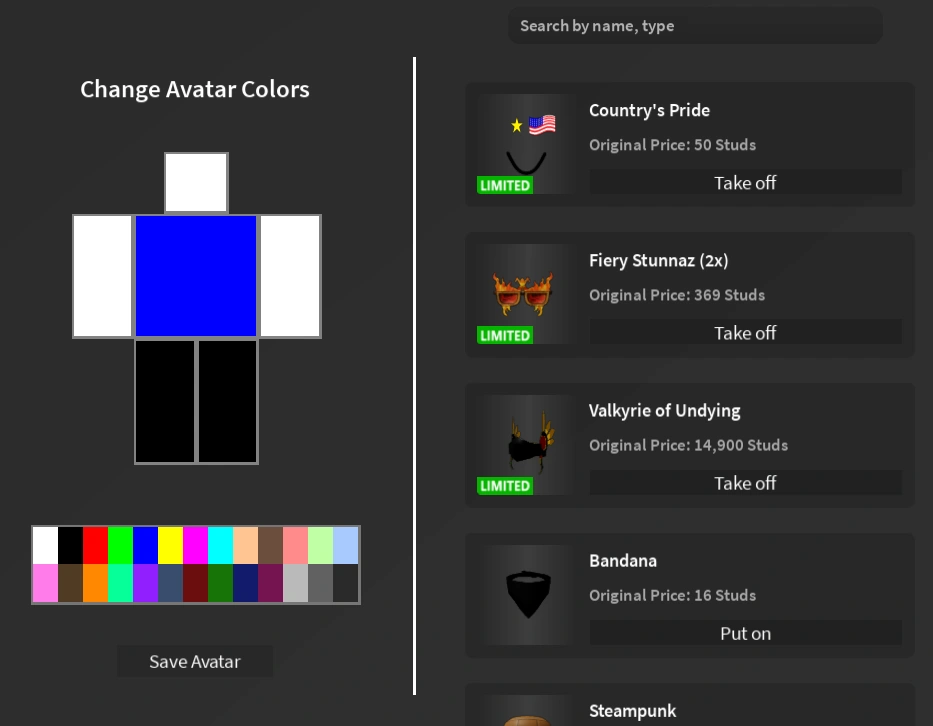Select the red color swatch
Viewport: 933px width, 726px height.
[95, 545]
